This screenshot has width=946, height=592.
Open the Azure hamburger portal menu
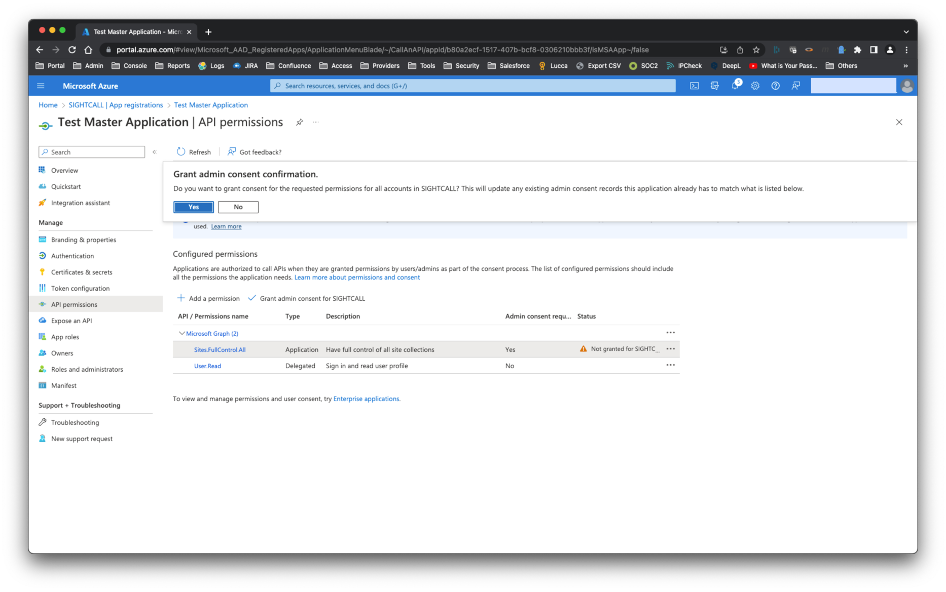pos(40,86)
